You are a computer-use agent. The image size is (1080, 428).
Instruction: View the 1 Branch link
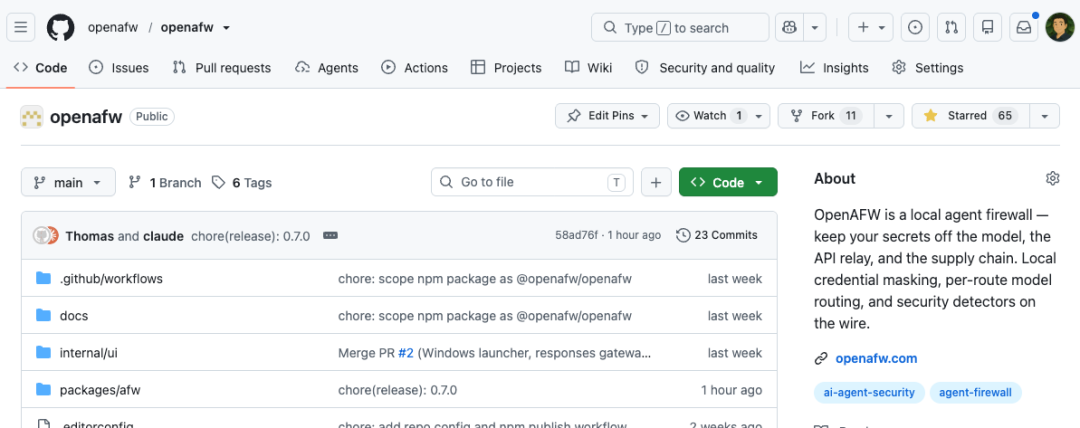[x=165, y=183]
